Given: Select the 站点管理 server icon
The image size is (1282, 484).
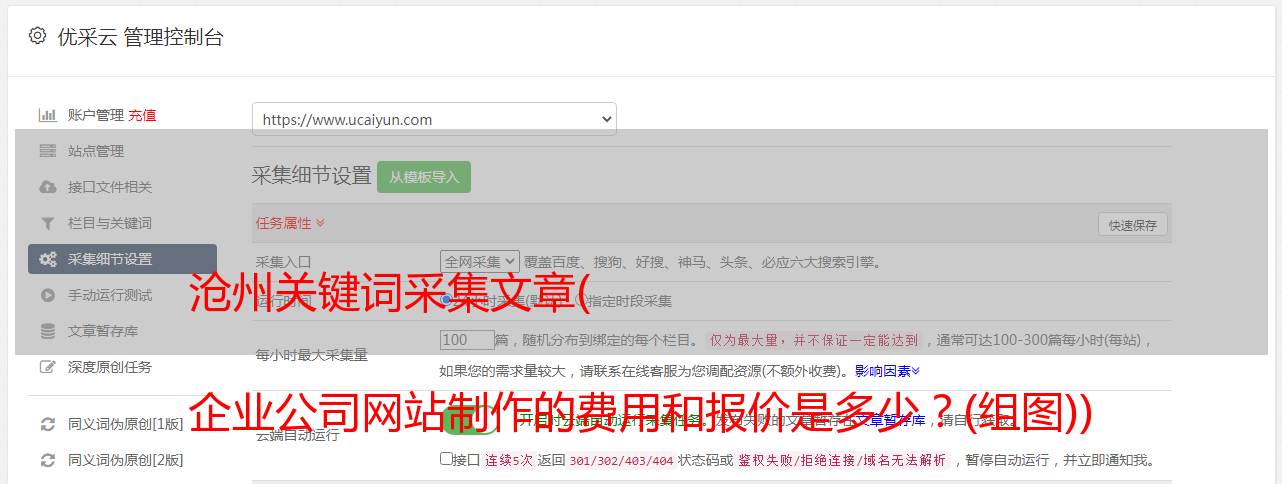Looking at the screenshot, I should [47, 151].
